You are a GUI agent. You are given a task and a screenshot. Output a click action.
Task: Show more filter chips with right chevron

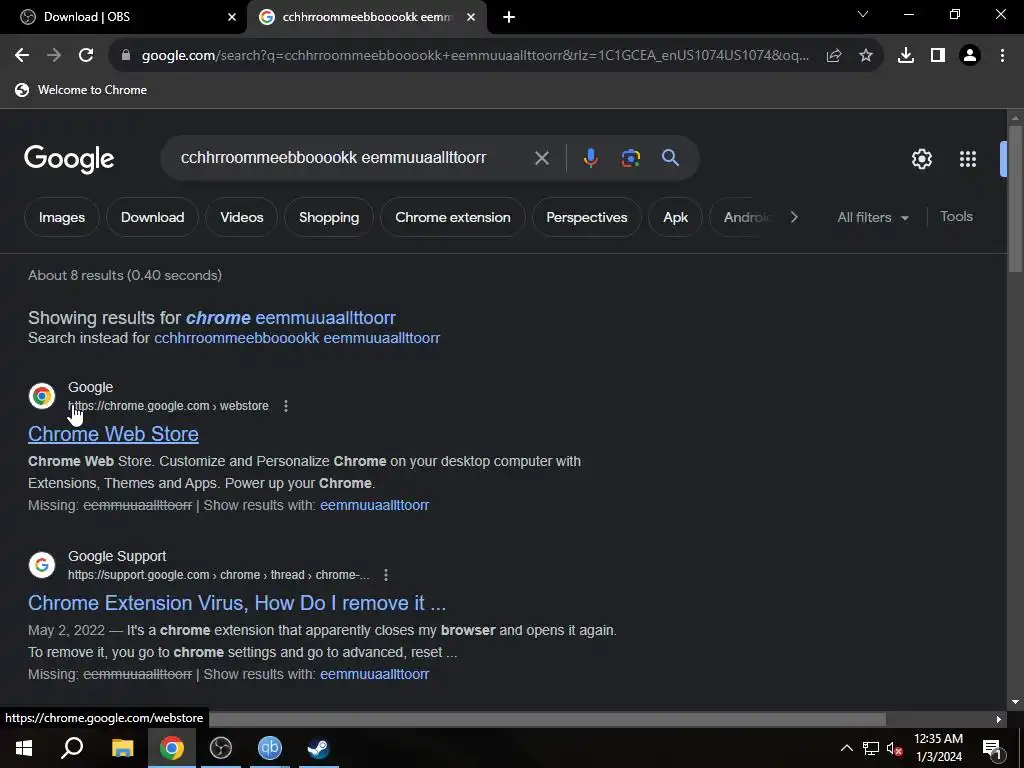coord(794,217)
